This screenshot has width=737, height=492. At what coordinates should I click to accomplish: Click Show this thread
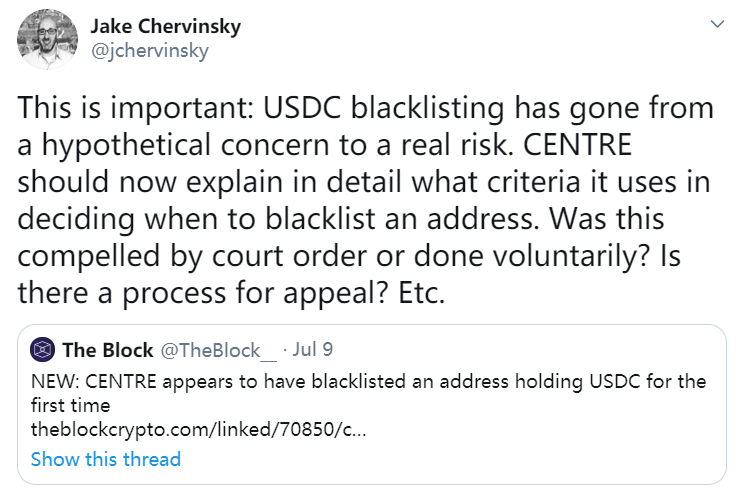point(106,459)
